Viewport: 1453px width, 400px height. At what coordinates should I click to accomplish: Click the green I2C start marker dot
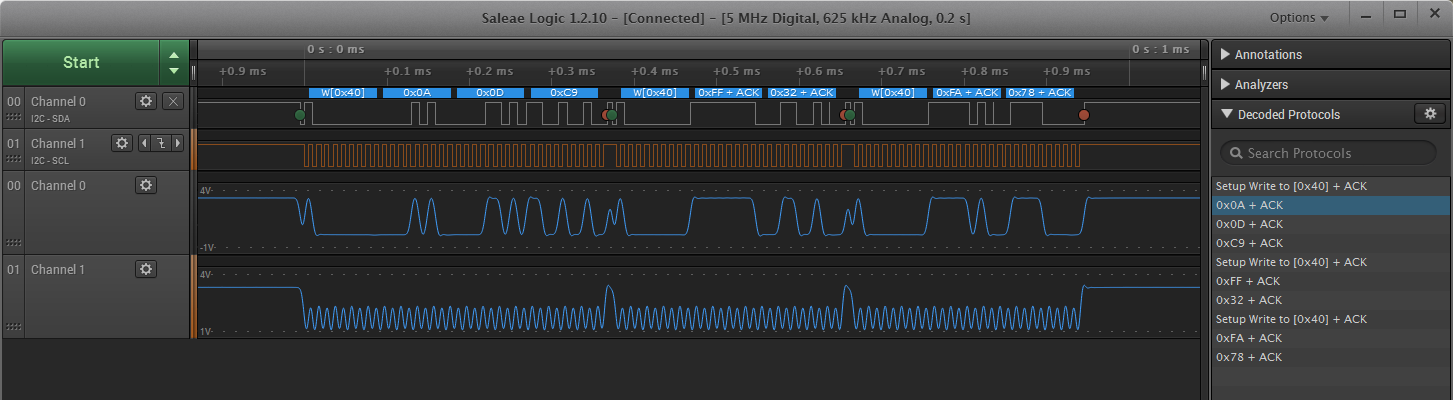coord(300,115)
